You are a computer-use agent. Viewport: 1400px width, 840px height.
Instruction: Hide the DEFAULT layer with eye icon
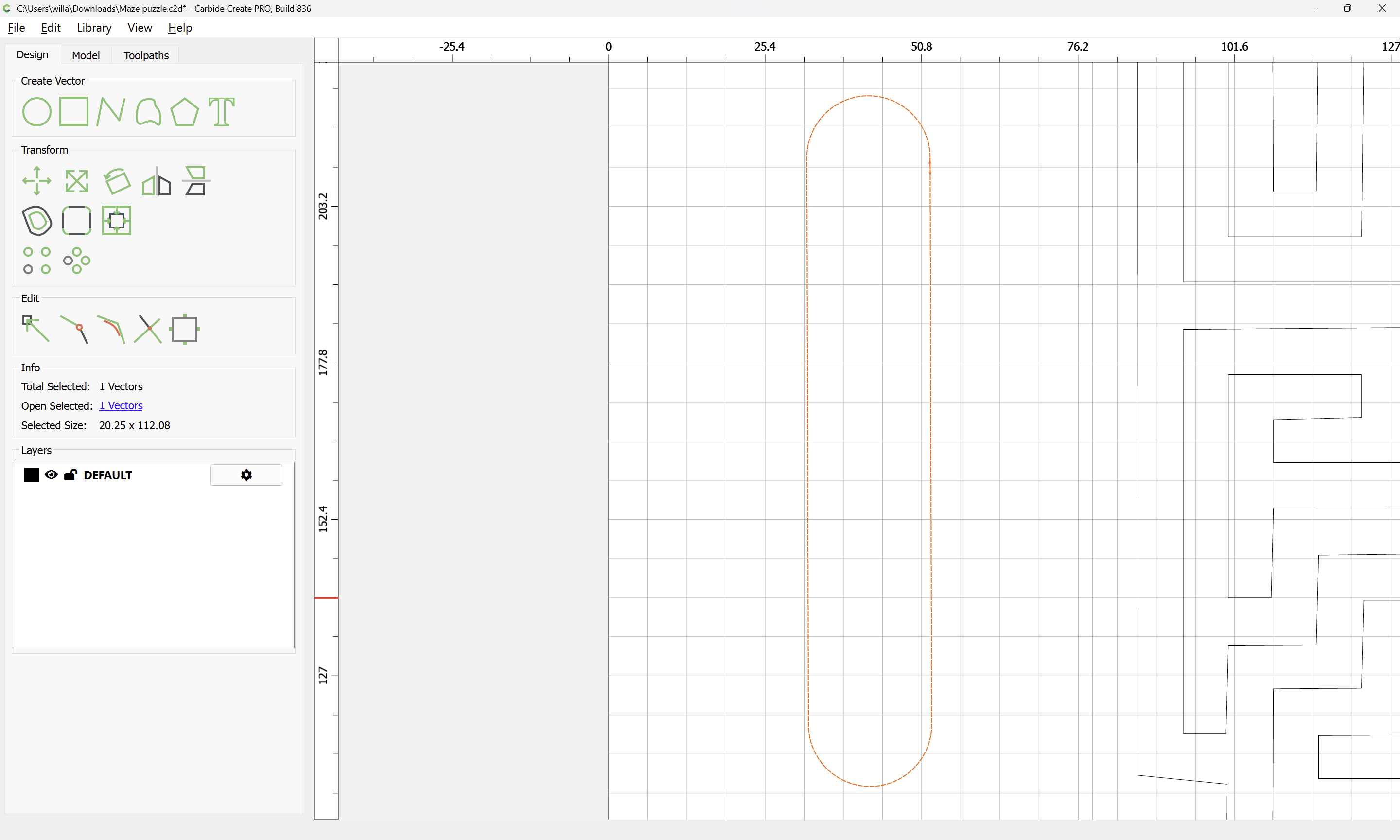pyautogui.click(x=51, y=474)
